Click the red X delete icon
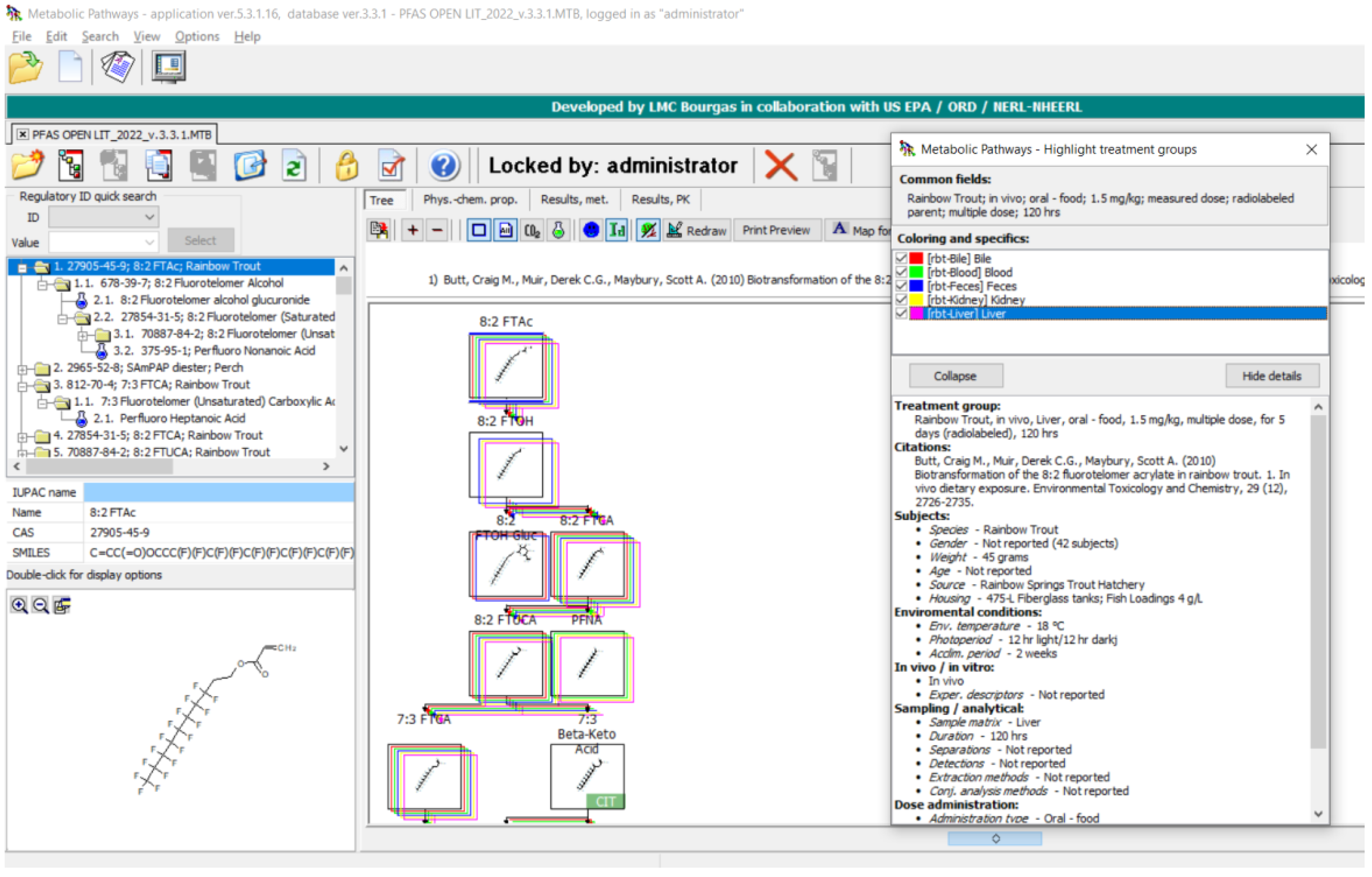Image resolution: width=1372 pixels, height=877 pixels. coord(780,166)
